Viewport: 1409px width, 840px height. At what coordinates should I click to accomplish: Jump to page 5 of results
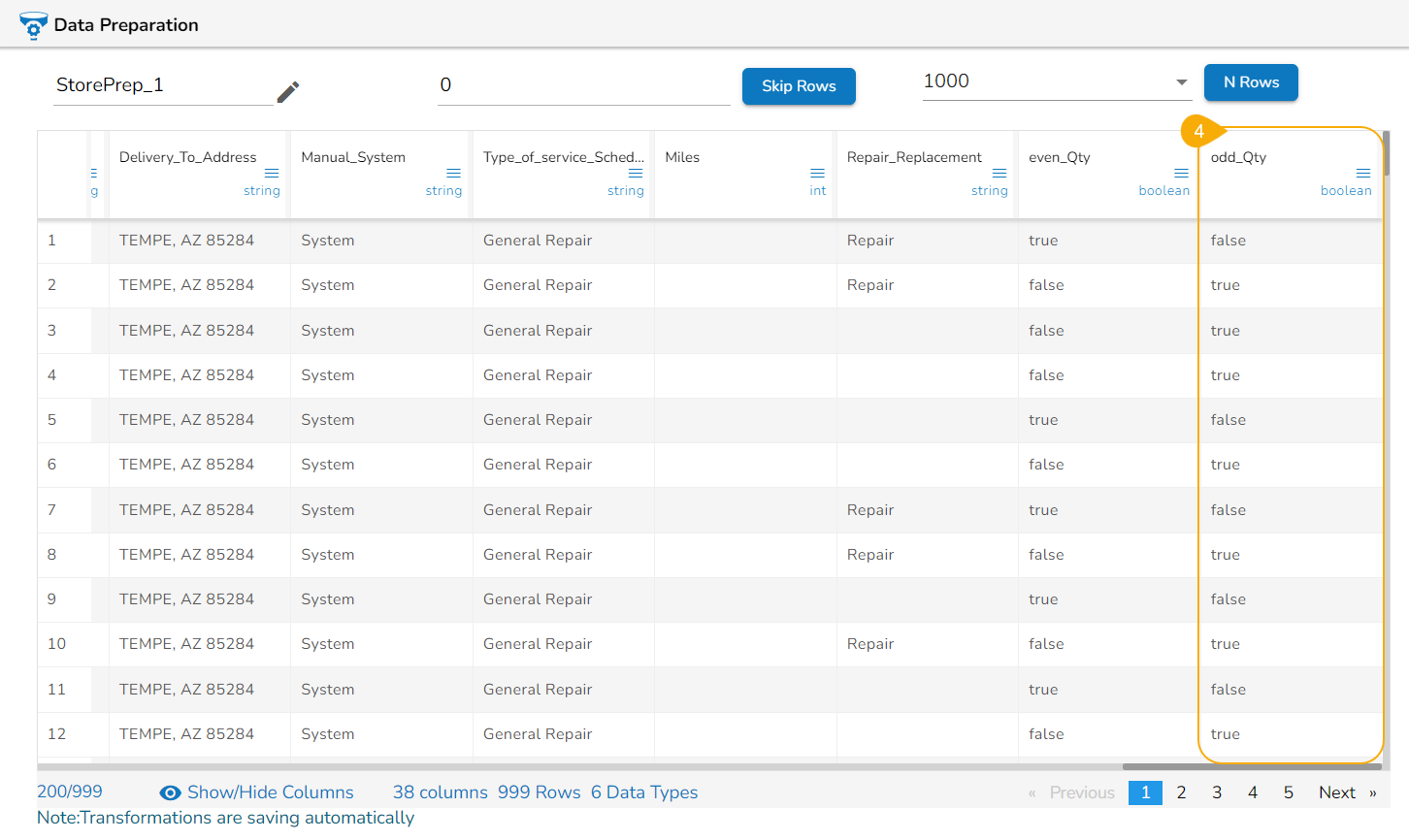[1289, 792]
